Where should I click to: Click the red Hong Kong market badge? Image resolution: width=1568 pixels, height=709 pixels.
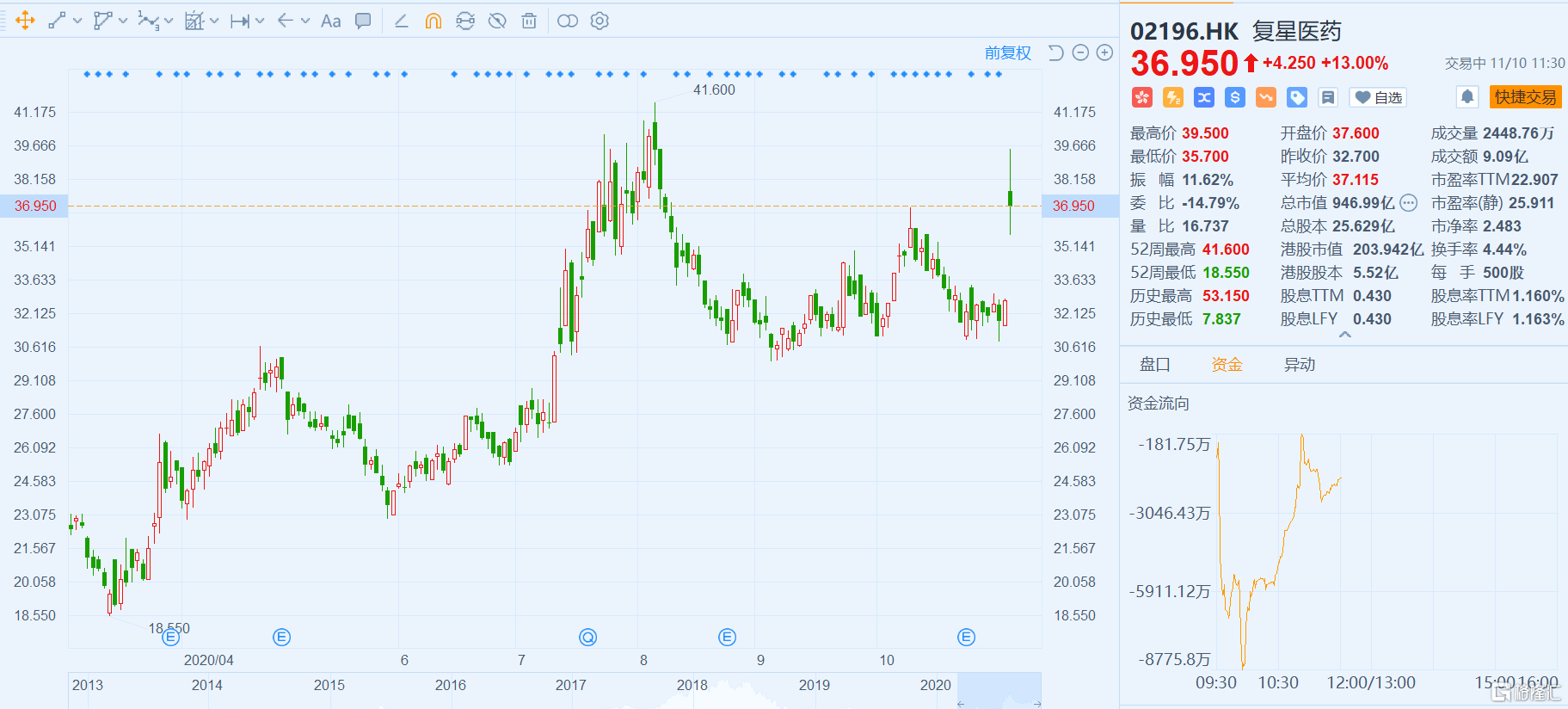coord(1142,98)
